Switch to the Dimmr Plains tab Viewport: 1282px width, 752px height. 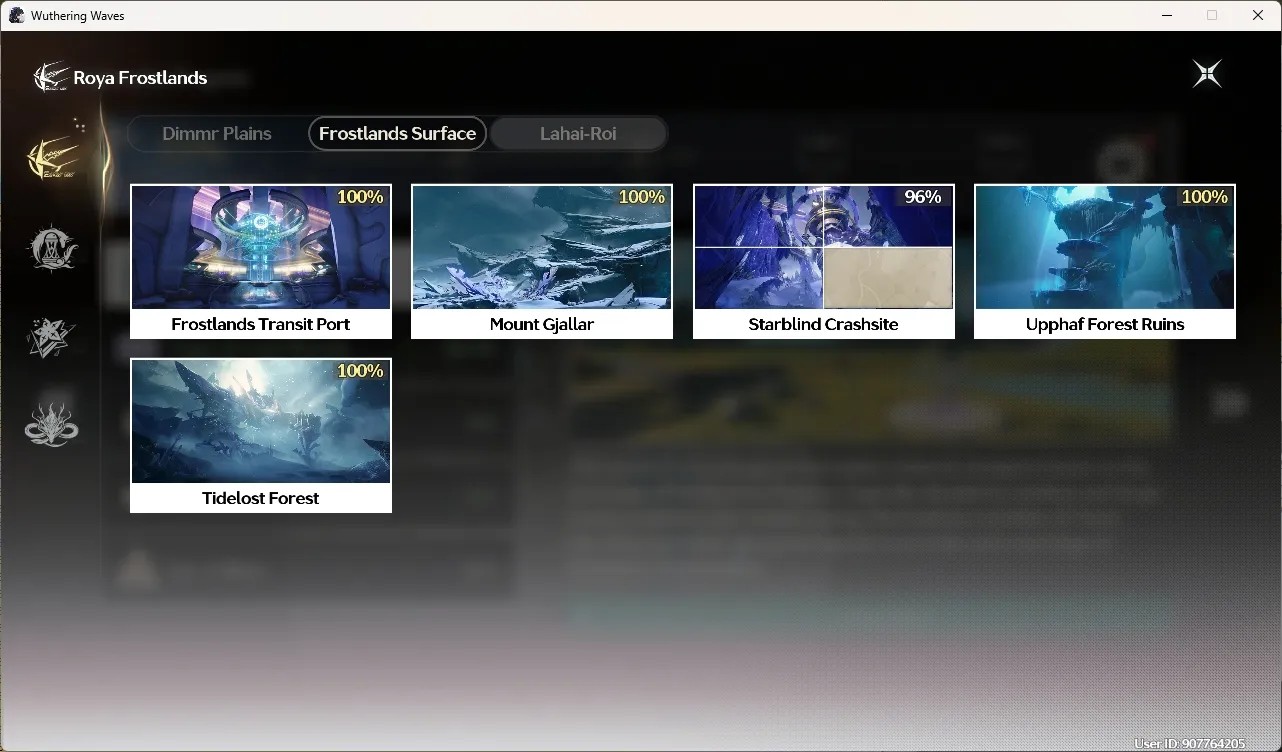pos(217,133)
